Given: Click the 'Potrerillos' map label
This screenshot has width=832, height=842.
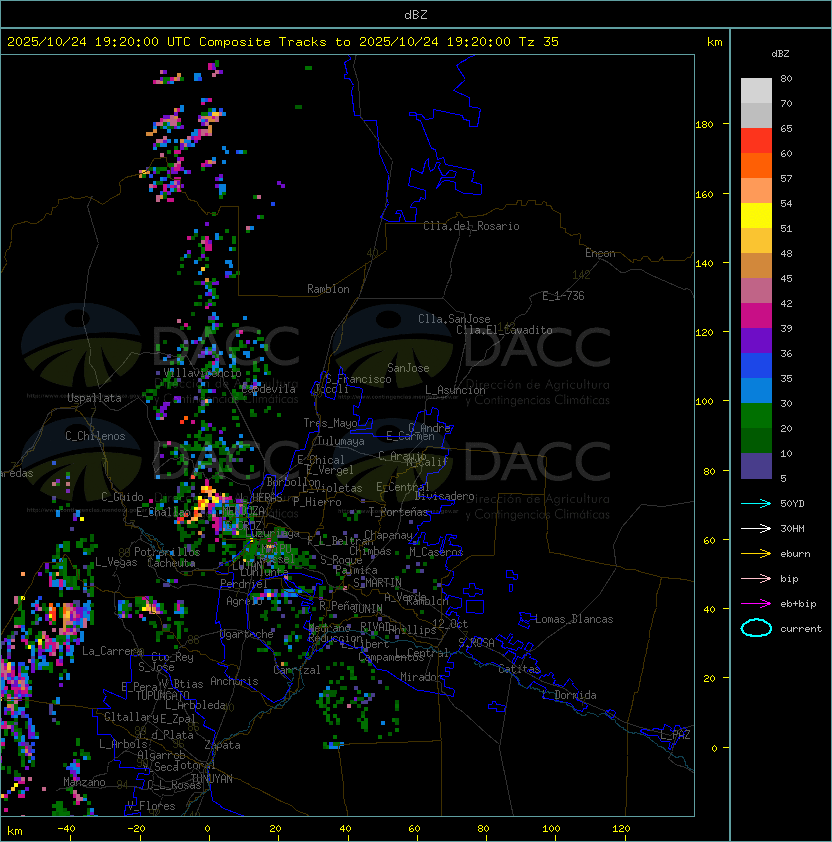Looking at the screenshot, I should click(167, 552).
